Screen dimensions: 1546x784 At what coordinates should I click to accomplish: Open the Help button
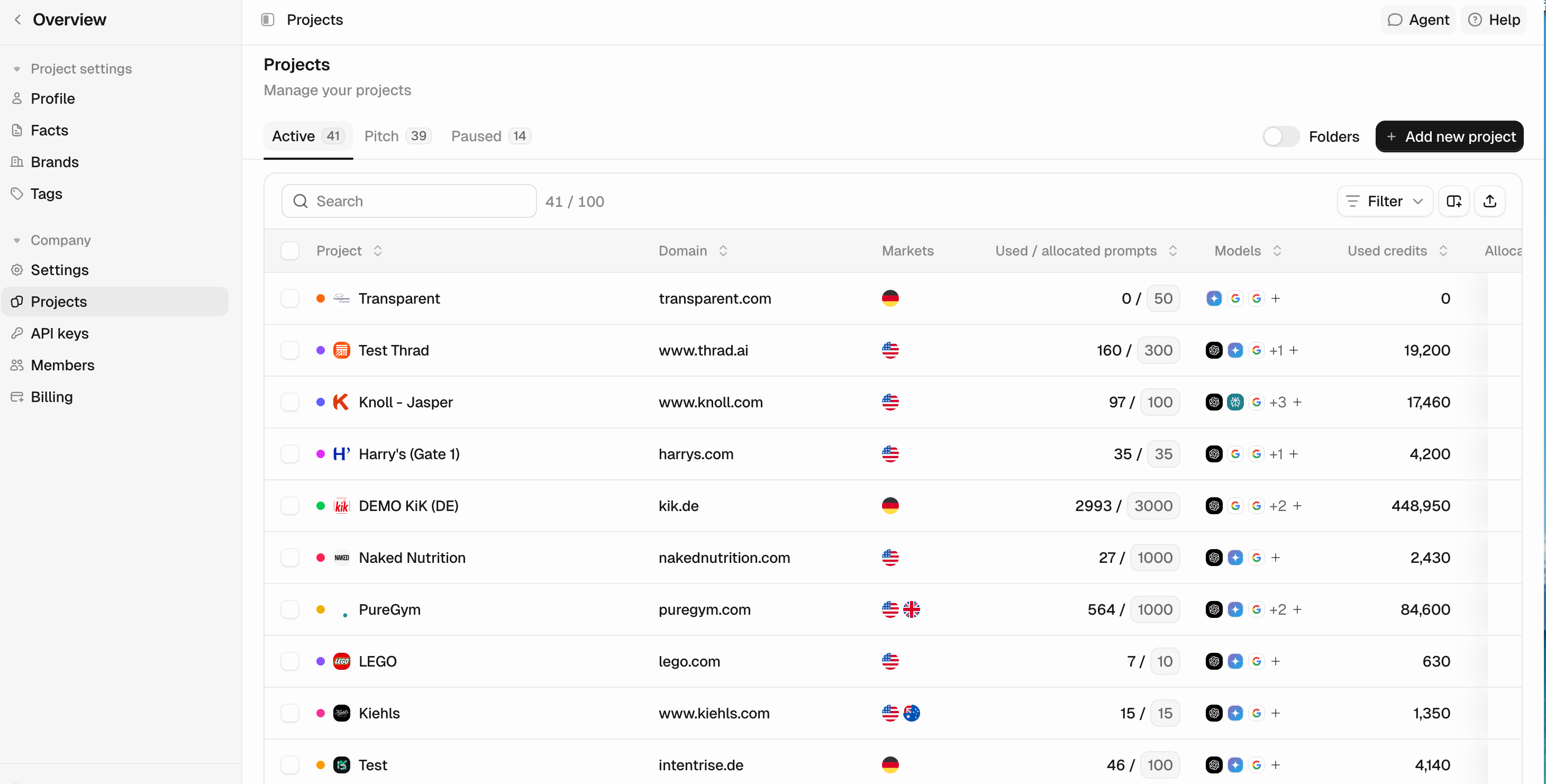point(1493,20)
